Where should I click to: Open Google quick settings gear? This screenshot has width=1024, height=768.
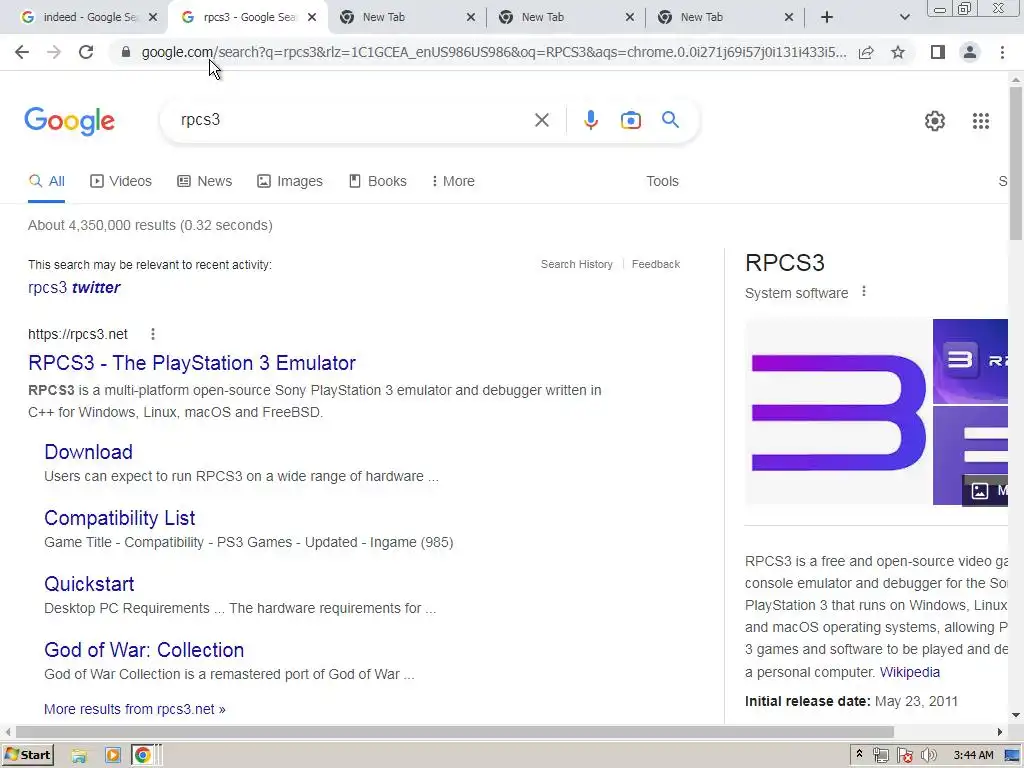point(935,121)
